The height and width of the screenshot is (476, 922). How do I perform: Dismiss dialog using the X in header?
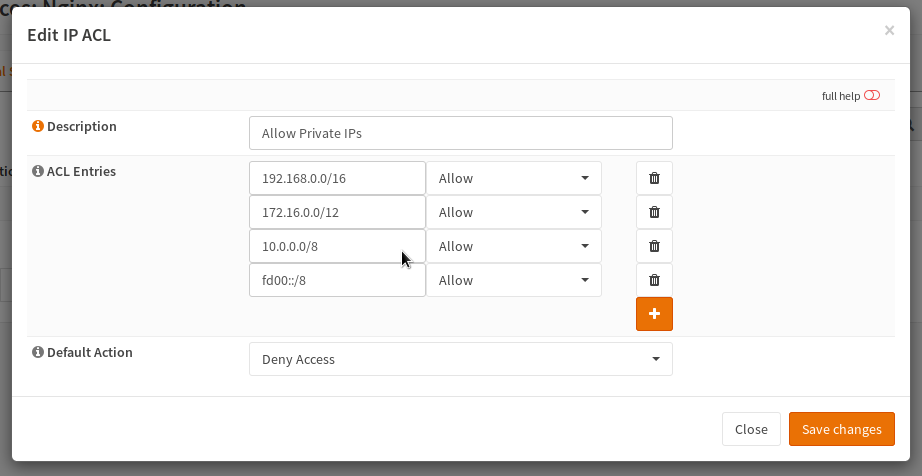pos(889,31)
